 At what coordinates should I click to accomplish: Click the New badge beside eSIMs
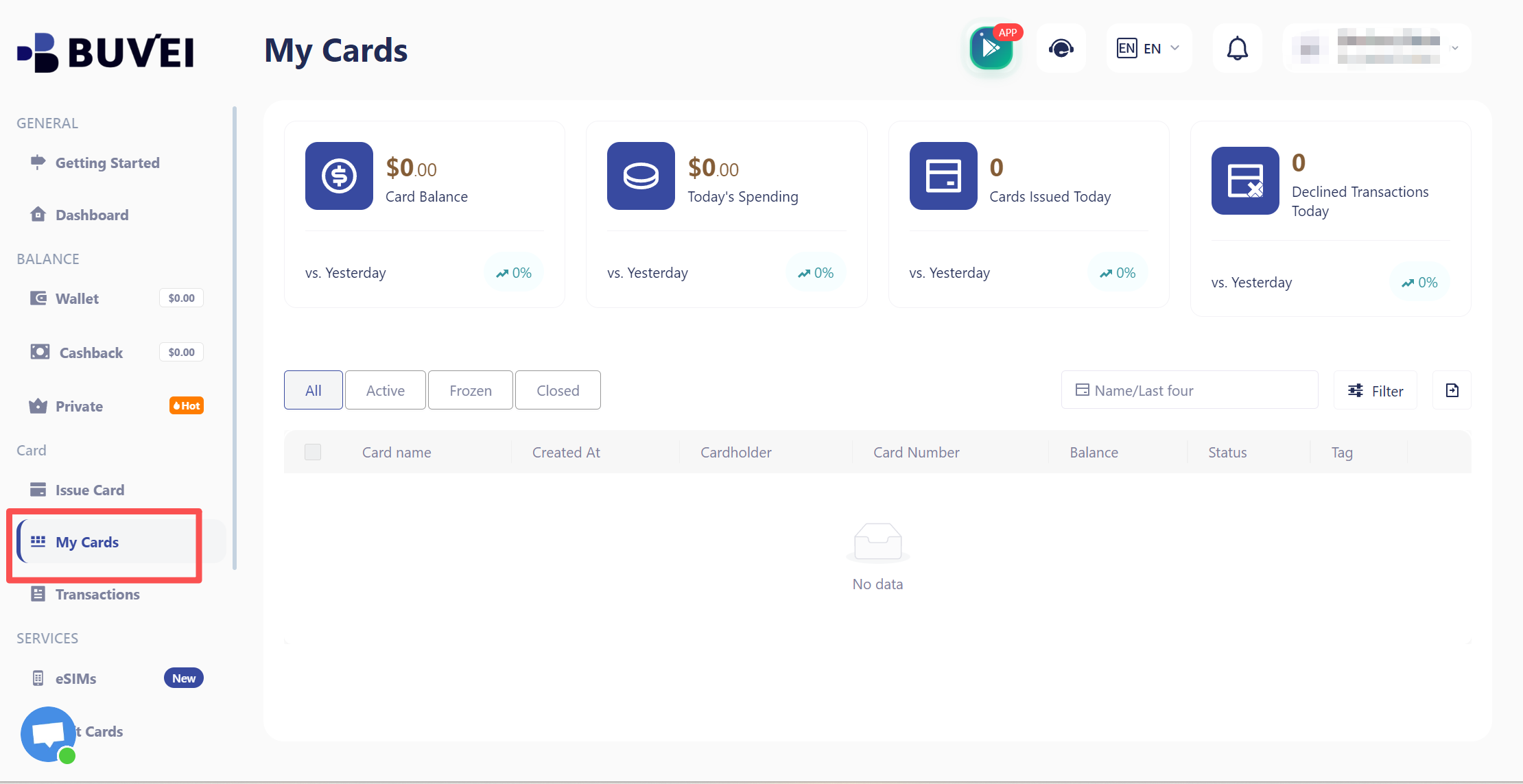pos(184,678)
